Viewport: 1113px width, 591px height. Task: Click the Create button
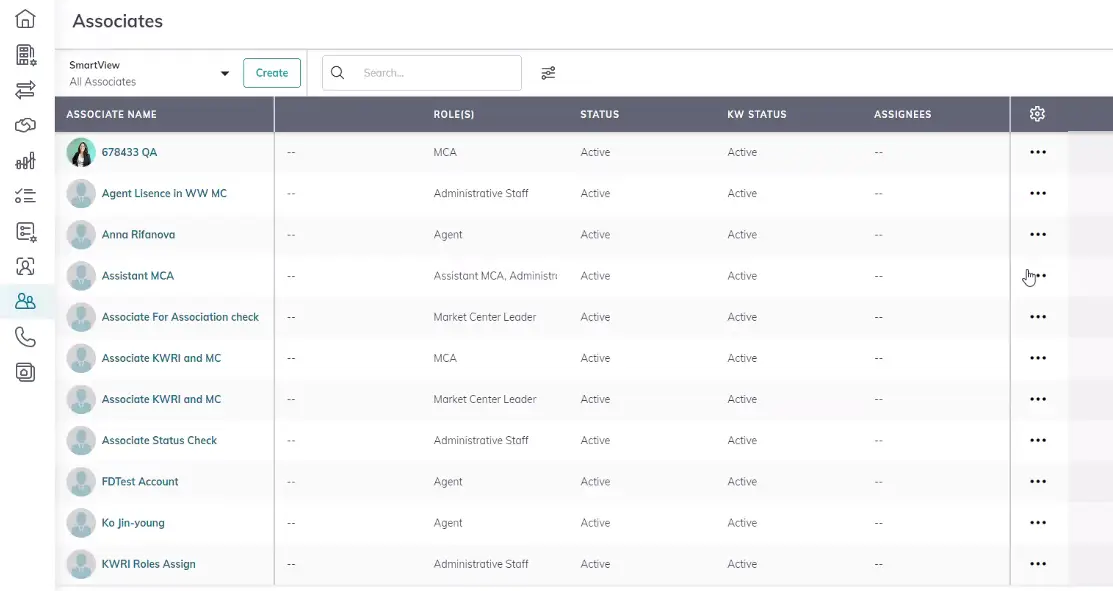click(x=272, y=73)
